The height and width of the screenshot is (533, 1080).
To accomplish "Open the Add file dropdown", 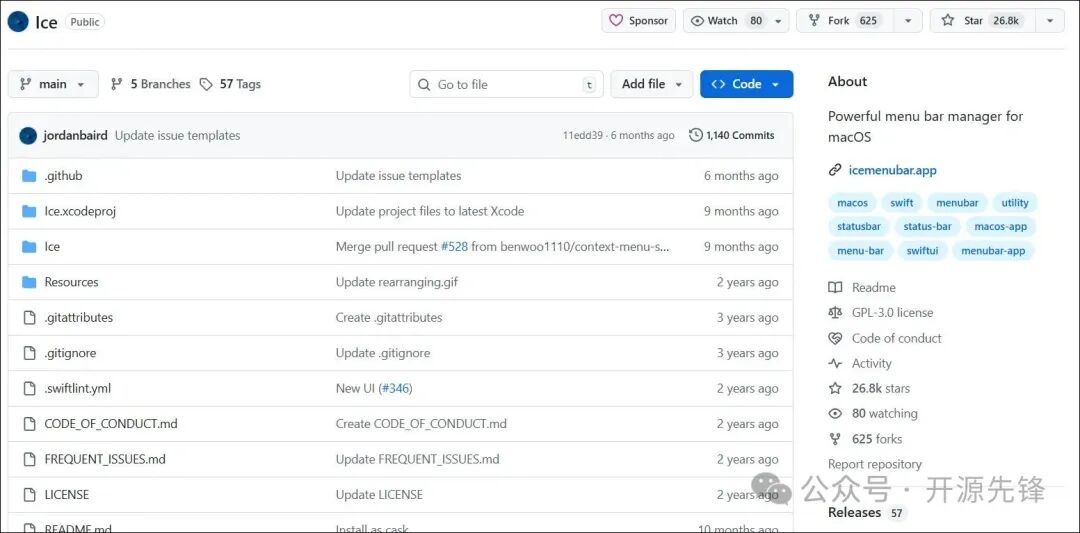I will tap(652, 84).
